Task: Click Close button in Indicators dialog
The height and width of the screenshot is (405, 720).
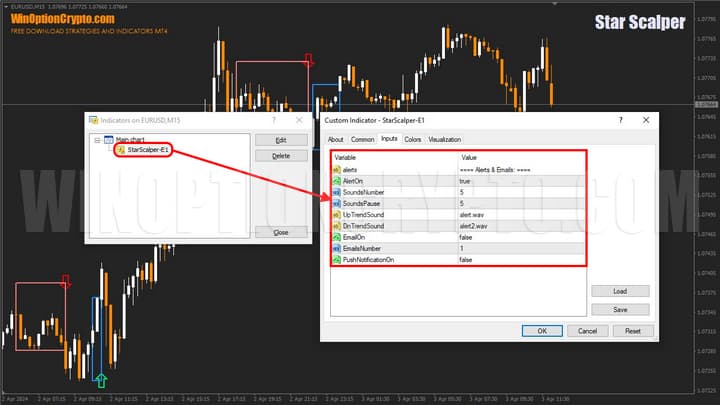Action: click(281, 232)
